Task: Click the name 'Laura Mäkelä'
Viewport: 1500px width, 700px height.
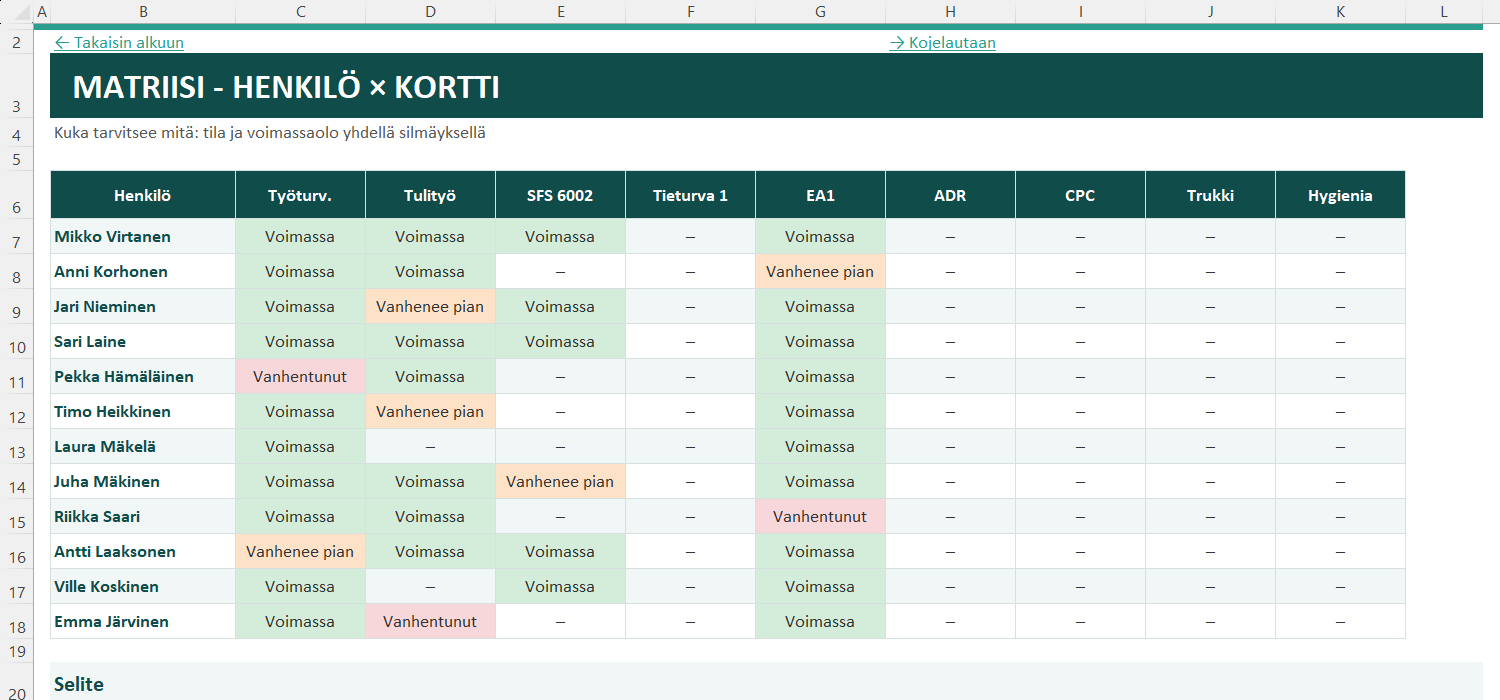Action: pos(105,447)
